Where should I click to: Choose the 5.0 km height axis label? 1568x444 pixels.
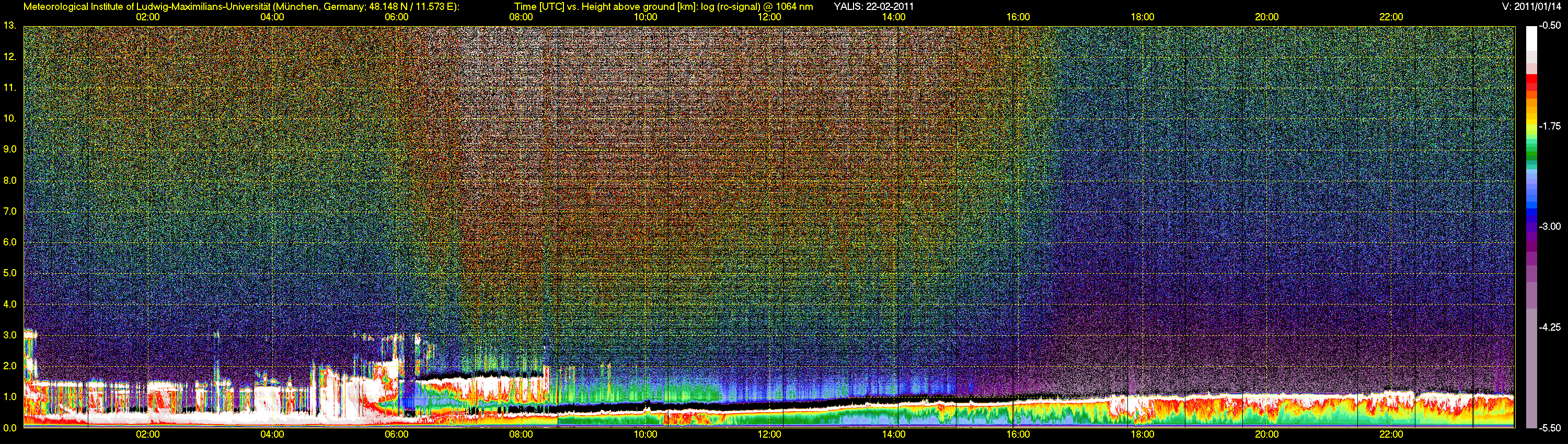point(10,273)
